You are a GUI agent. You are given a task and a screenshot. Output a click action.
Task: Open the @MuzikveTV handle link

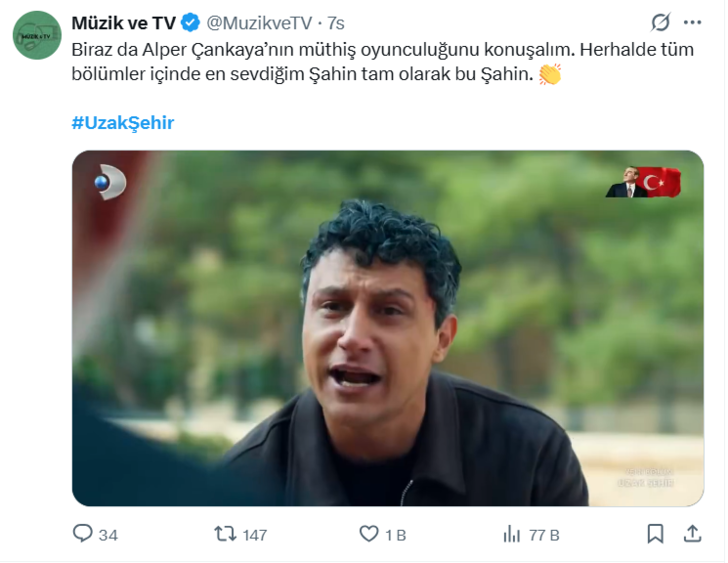coord(259,23)
